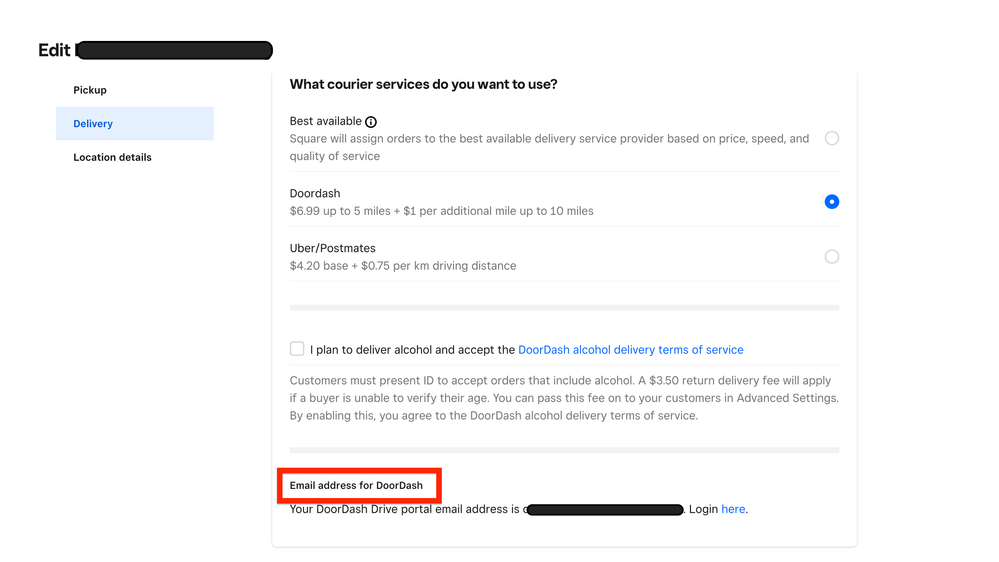
Task: Click the Doordash $6.99 pricing description
Action: point(441,211)
